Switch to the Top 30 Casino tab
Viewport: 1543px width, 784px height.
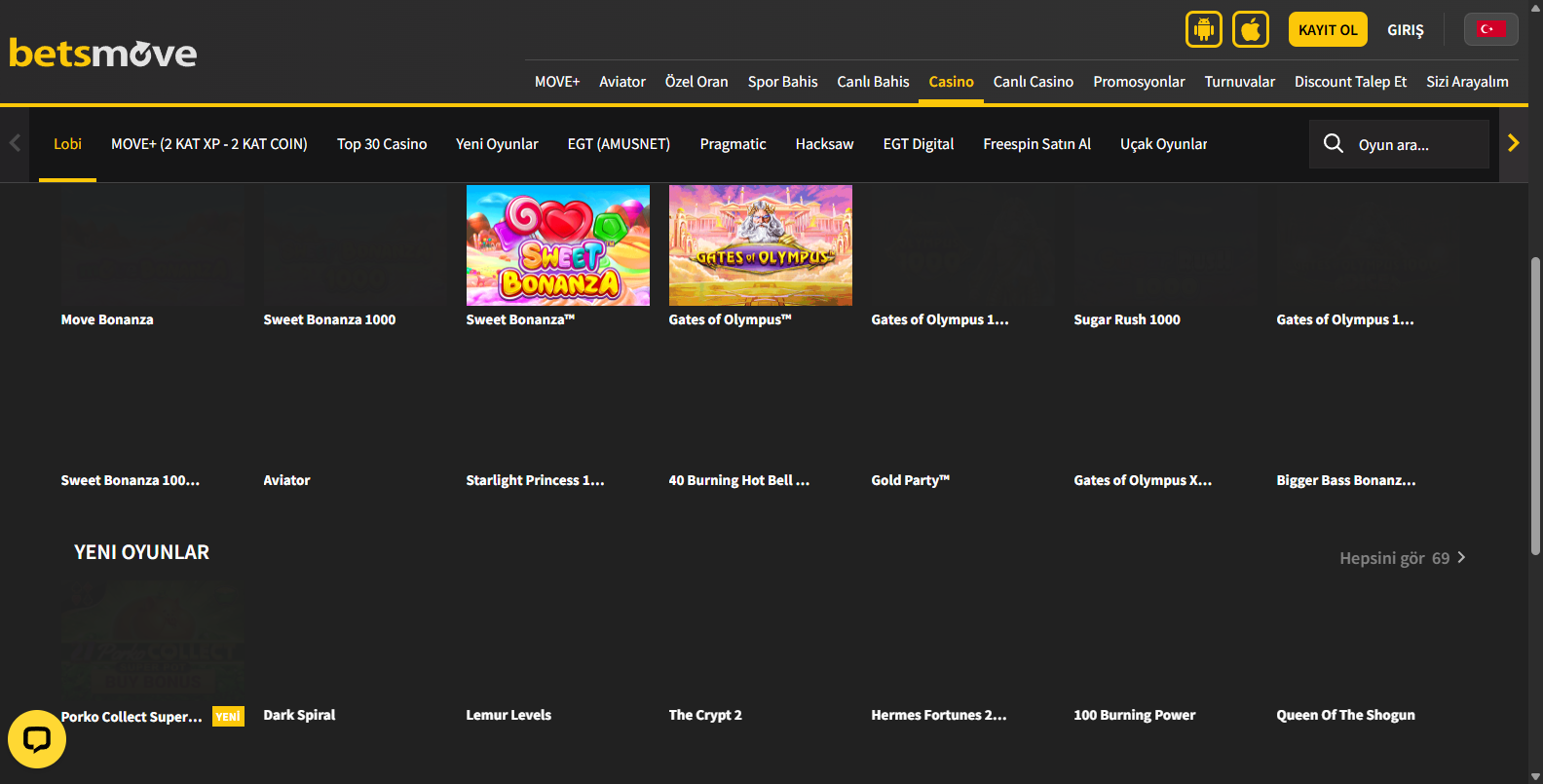pyautogui.click(x=382, y=144)
